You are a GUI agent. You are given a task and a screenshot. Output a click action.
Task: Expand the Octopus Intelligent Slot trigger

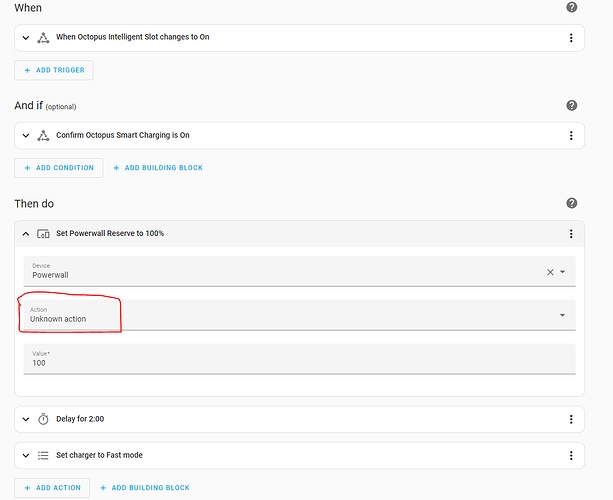click(26, 38)
